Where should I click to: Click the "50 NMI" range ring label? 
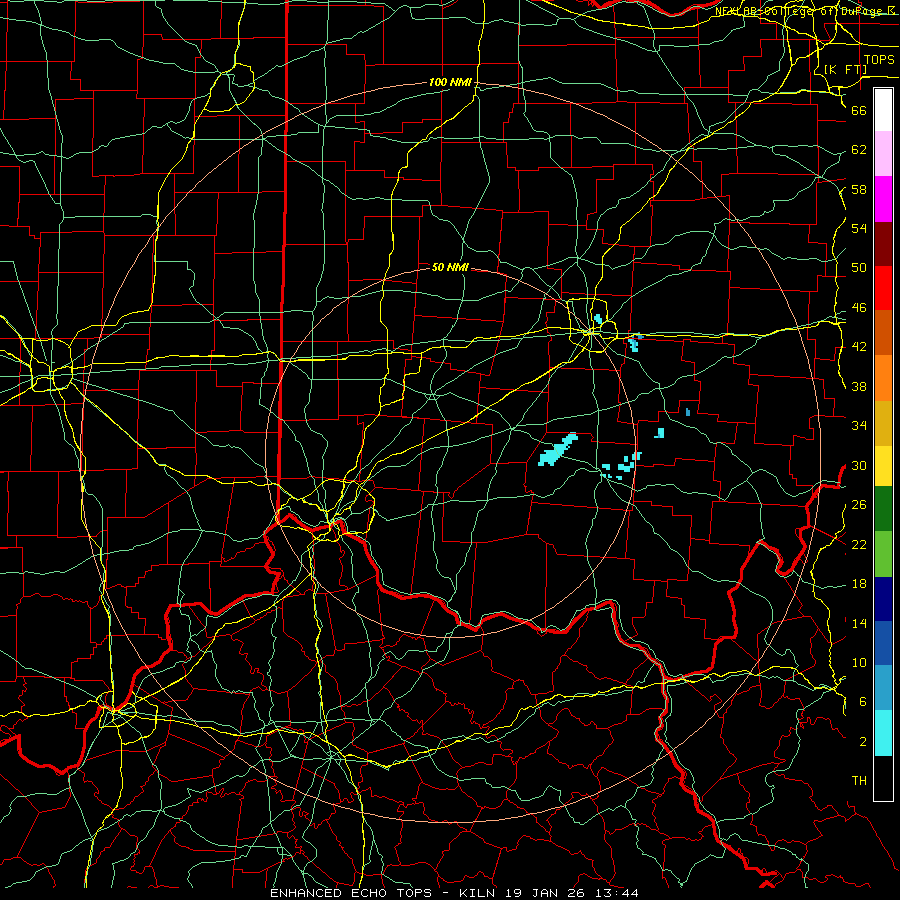click(x=450, y=267)
